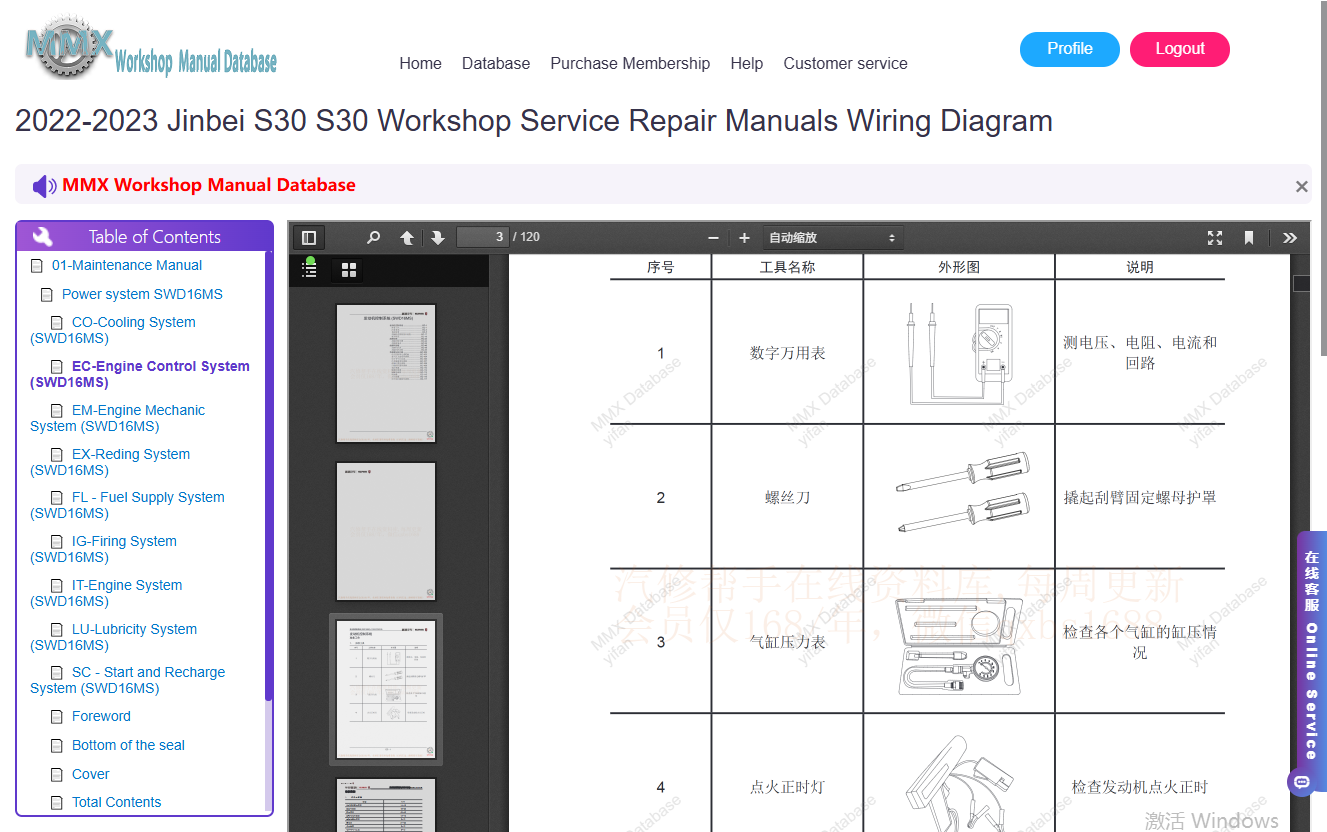Switch PDF to presentation fullscreen mode

1215,238
